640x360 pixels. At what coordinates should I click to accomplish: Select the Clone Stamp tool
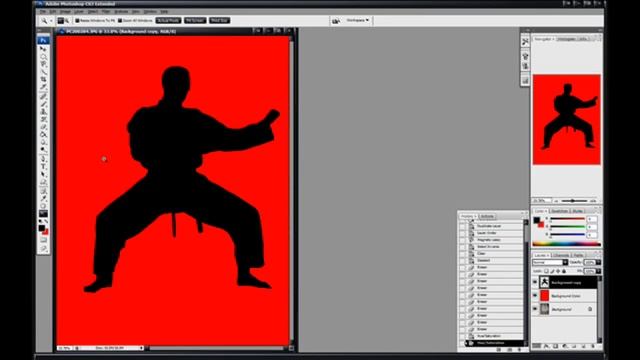(x=43, y=111)
